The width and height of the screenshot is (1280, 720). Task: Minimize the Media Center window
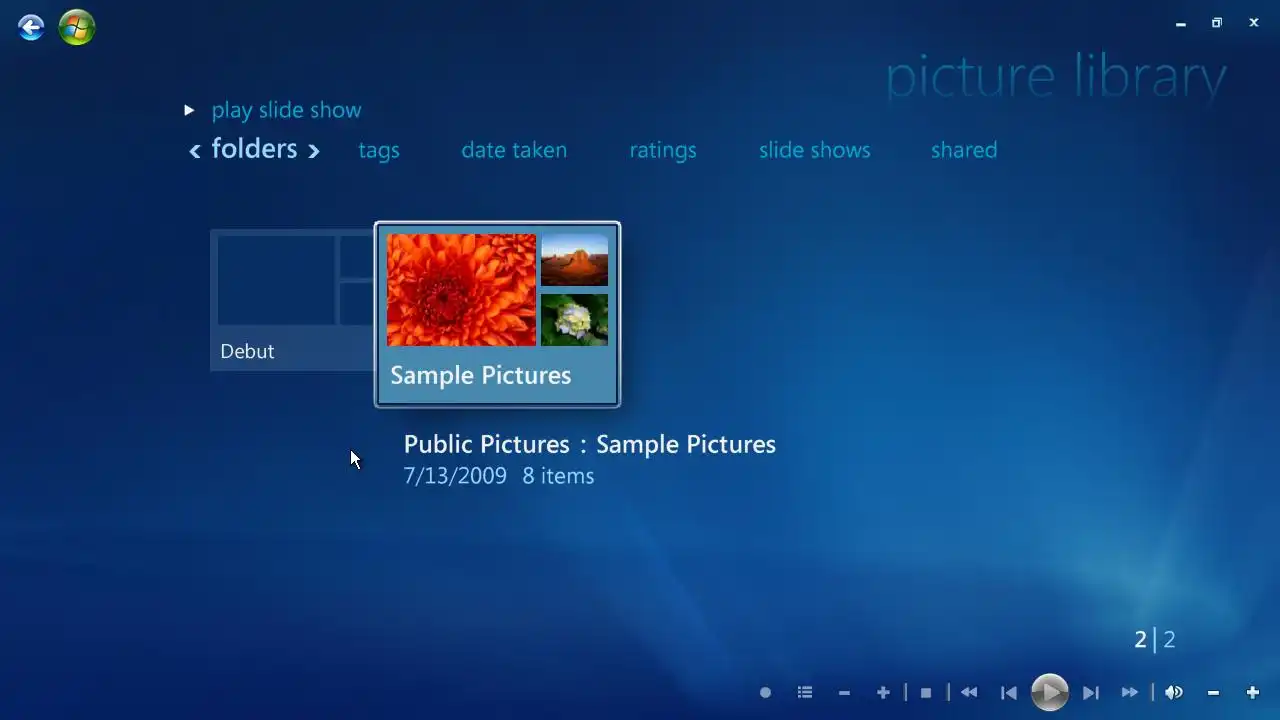point(1181,23)
